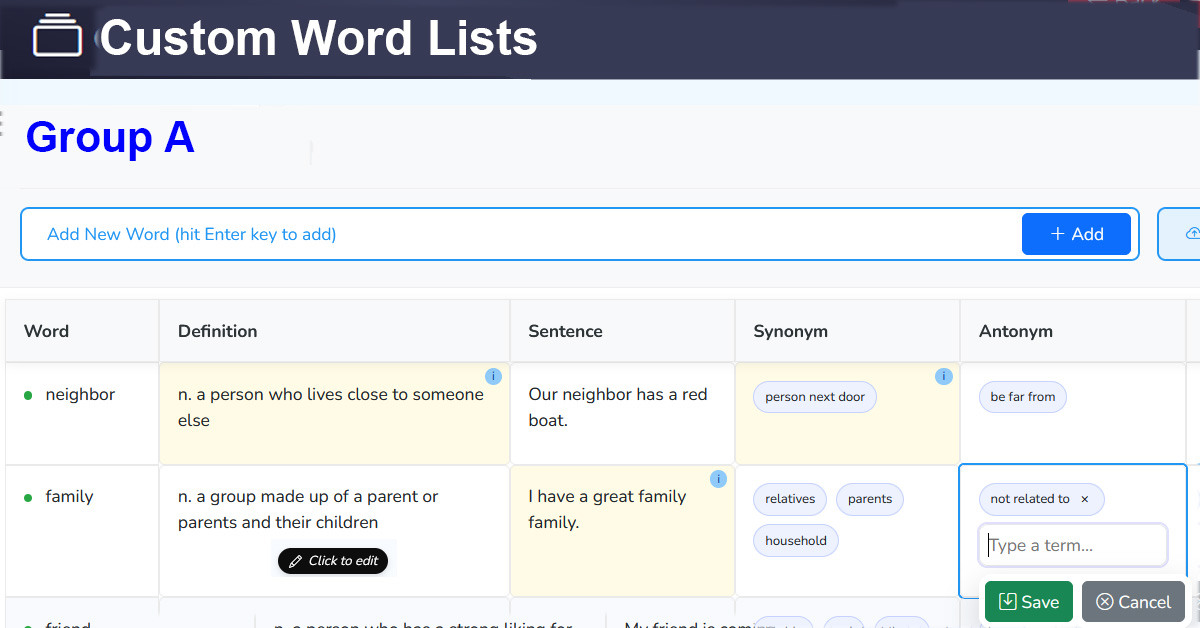Click the Word column header
Screen dimensions: 1200x628
pyautogui.click(x=47, y=331)
